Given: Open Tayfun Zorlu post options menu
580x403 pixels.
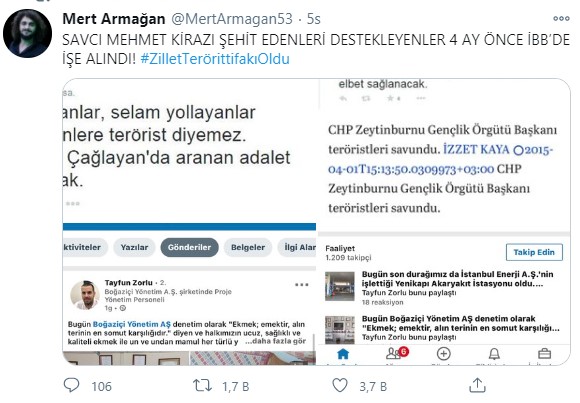Looking at the screenshot, I should pos(302,285).
